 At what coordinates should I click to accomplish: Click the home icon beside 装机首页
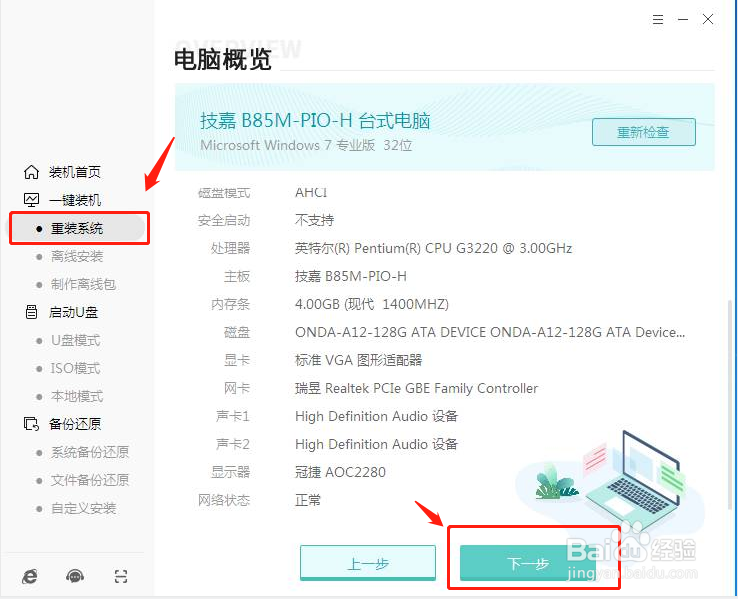32,172
